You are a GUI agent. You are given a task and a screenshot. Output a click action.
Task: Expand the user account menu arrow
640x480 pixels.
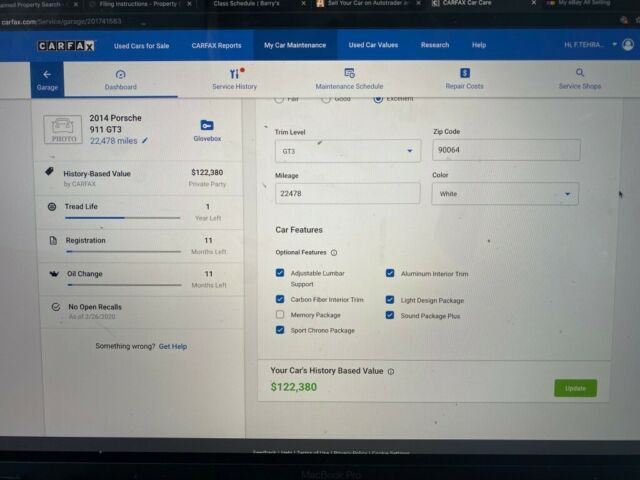pos(614,44)
